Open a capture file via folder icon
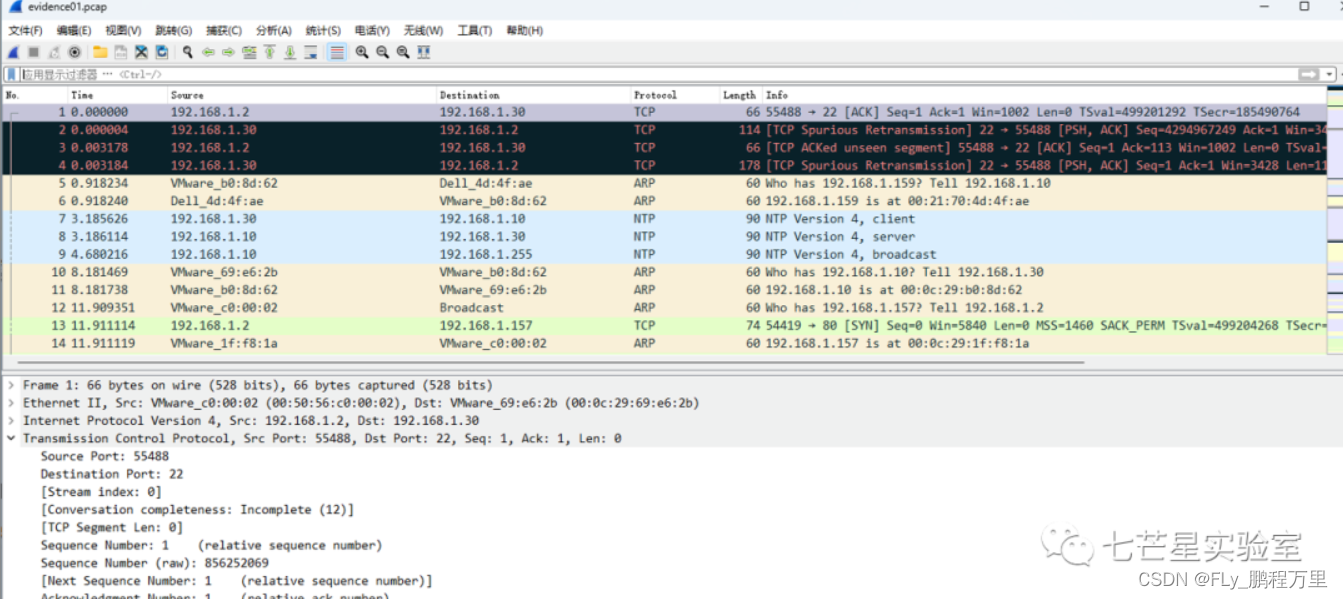This screenshot has height=599, width=1343. (x=100, y=52)
